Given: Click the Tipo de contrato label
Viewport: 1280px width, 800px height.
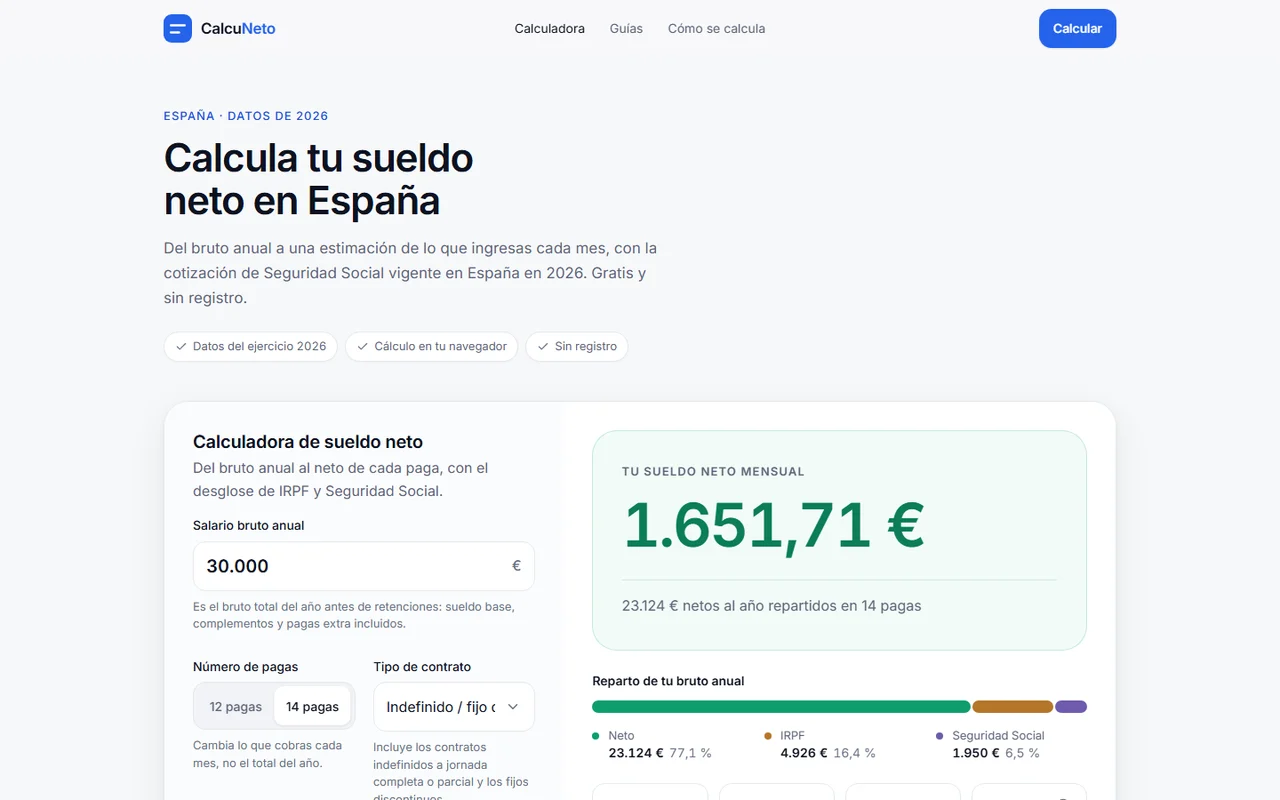Looking at the screenshot, I should [x=422, y=667].
